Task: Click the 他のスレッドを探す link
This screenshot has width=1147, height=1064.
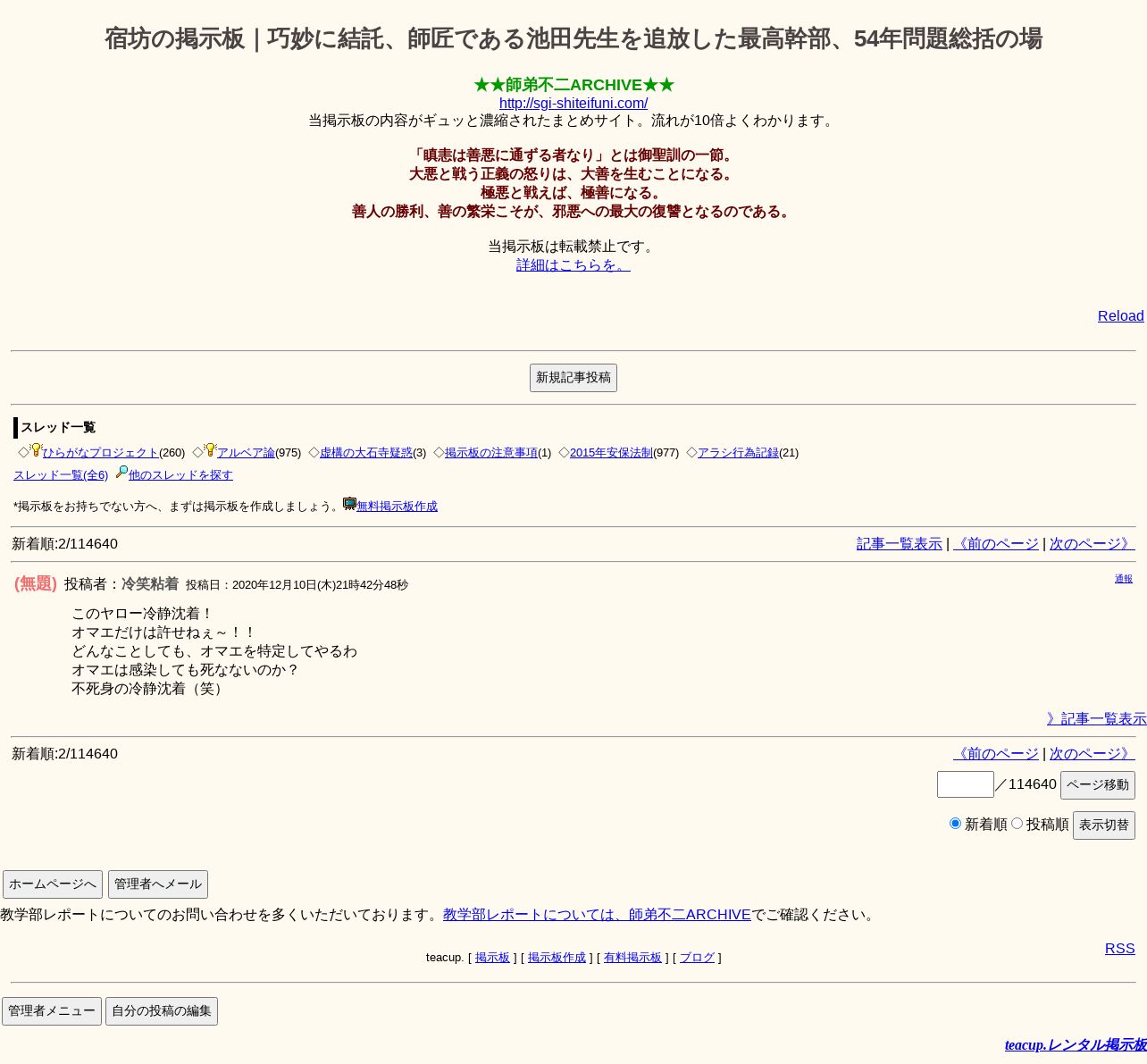Action: [x=180, y=475]
